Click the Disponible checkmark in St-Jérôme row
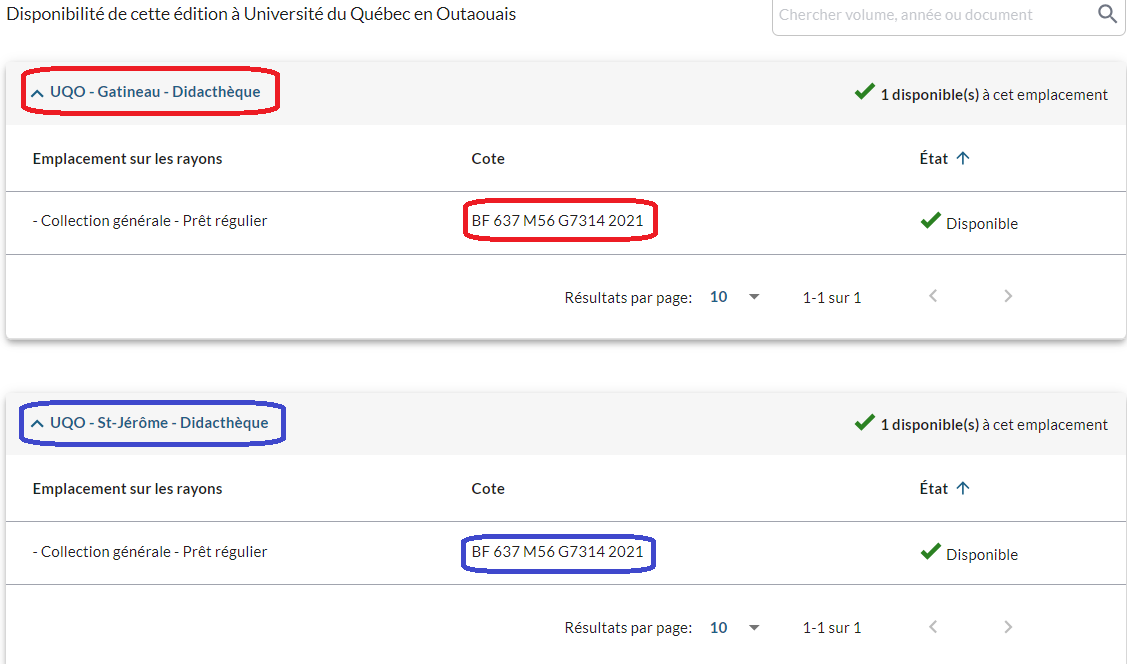1127x664 pixels. coord(930,552)
